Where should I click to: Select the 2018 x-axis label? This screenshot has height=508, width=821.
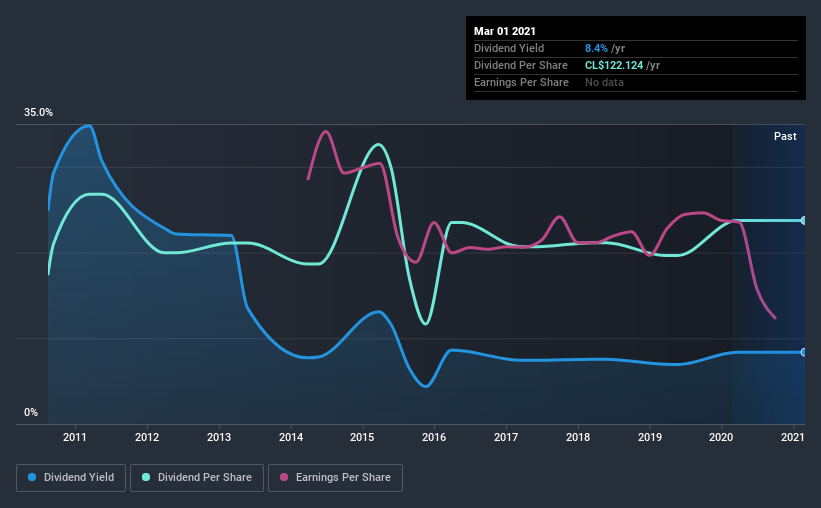[578, 437]
